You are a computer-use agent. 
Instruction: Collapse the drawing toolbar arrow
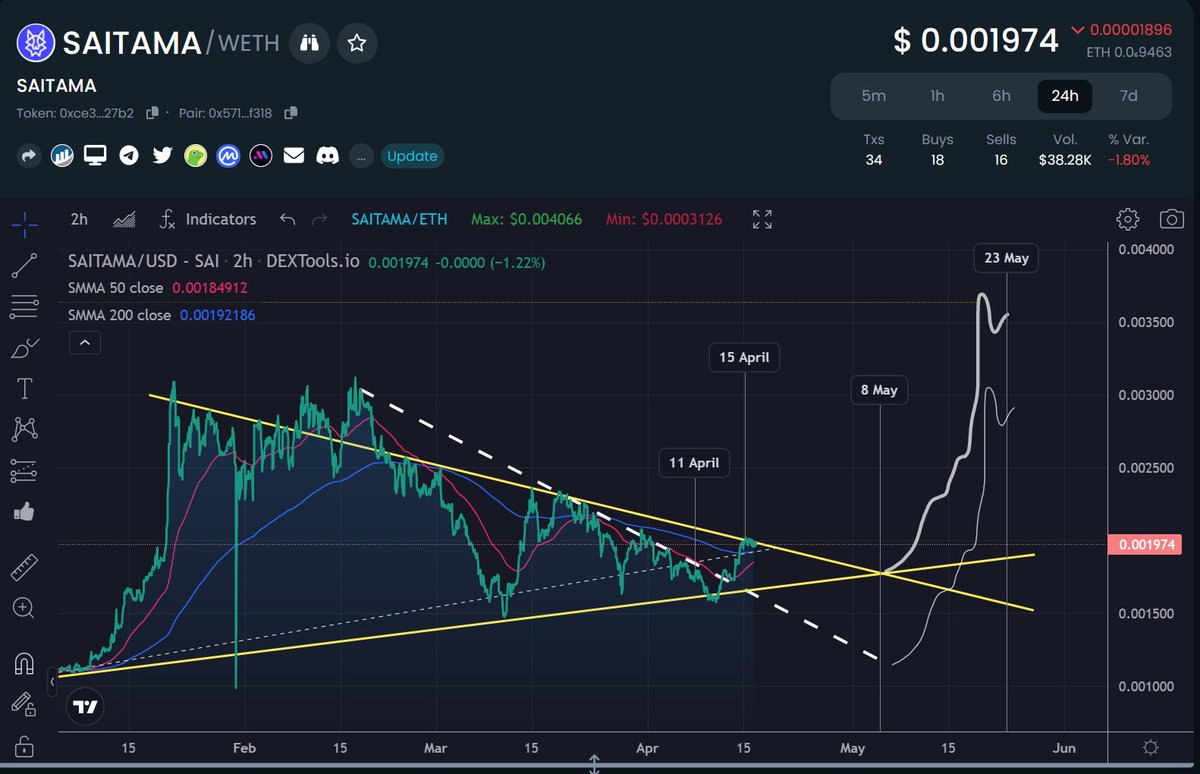click(52, 683)
